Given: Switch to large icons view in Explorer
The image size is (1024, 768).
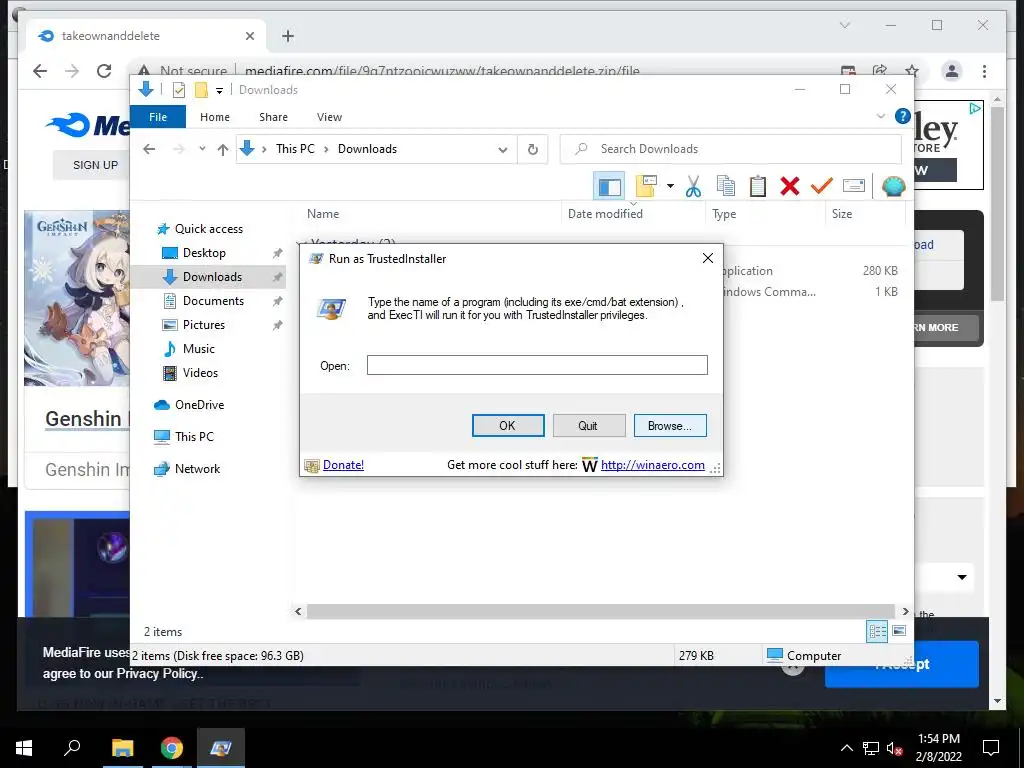Looking at the screenshot, I should [x=899, y=631].
